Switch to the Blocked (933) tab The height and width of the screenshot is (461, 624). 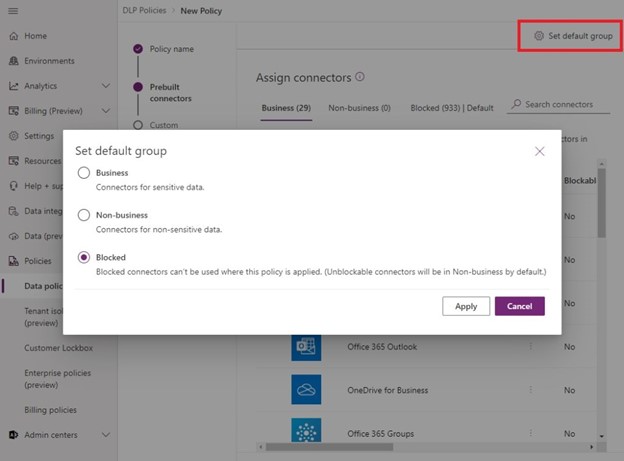point(438,106)
